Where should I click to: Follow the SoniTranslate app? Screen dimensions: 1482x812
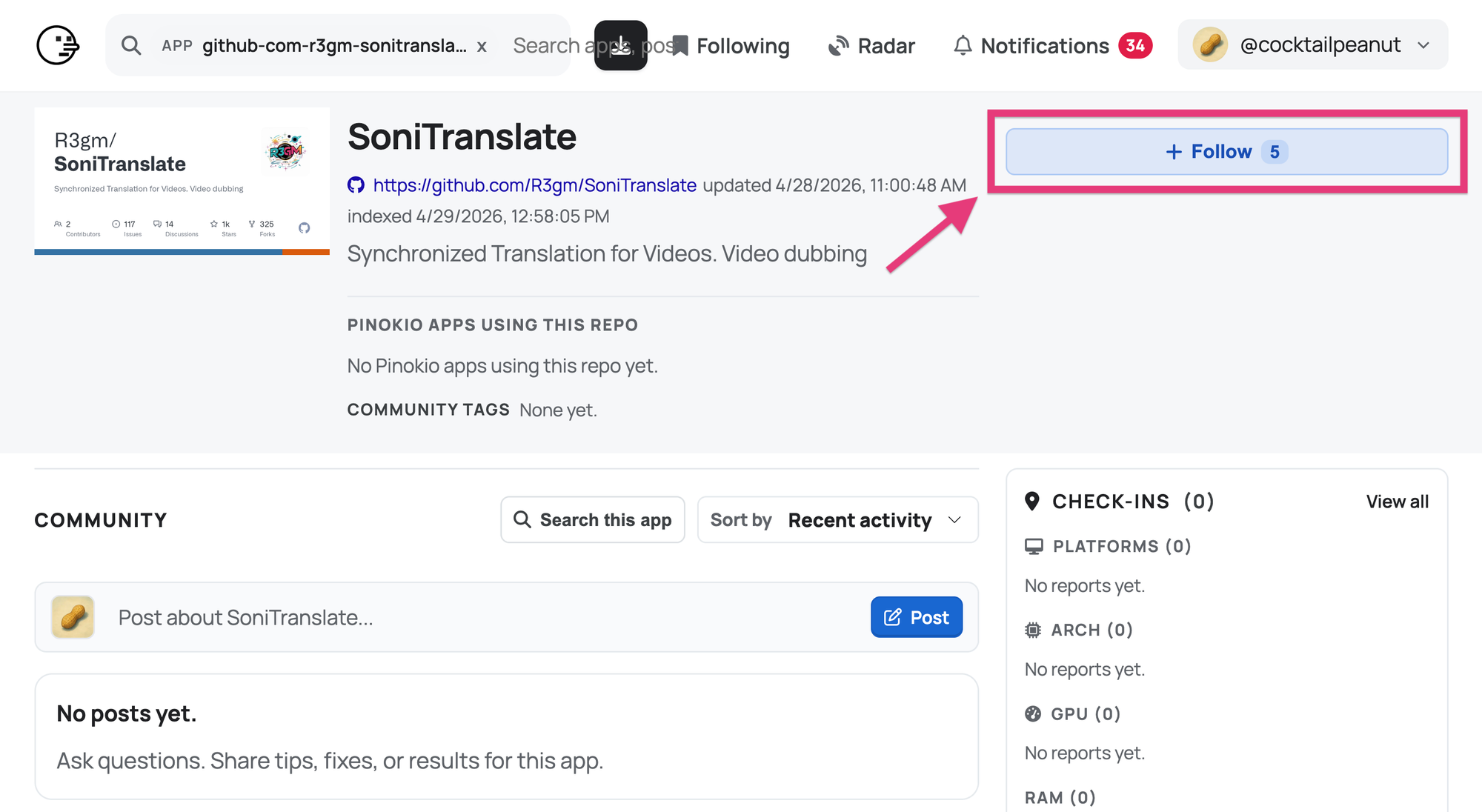click(1226, 151)
